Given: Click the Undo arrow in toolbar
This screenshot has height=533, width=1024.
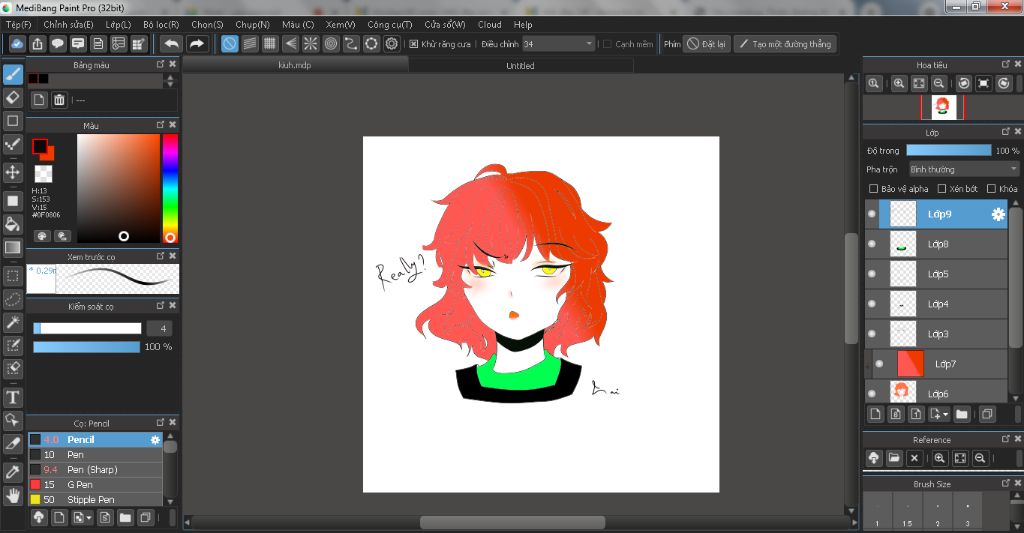Looking at the screenshot, I should [x=171, y=44].
